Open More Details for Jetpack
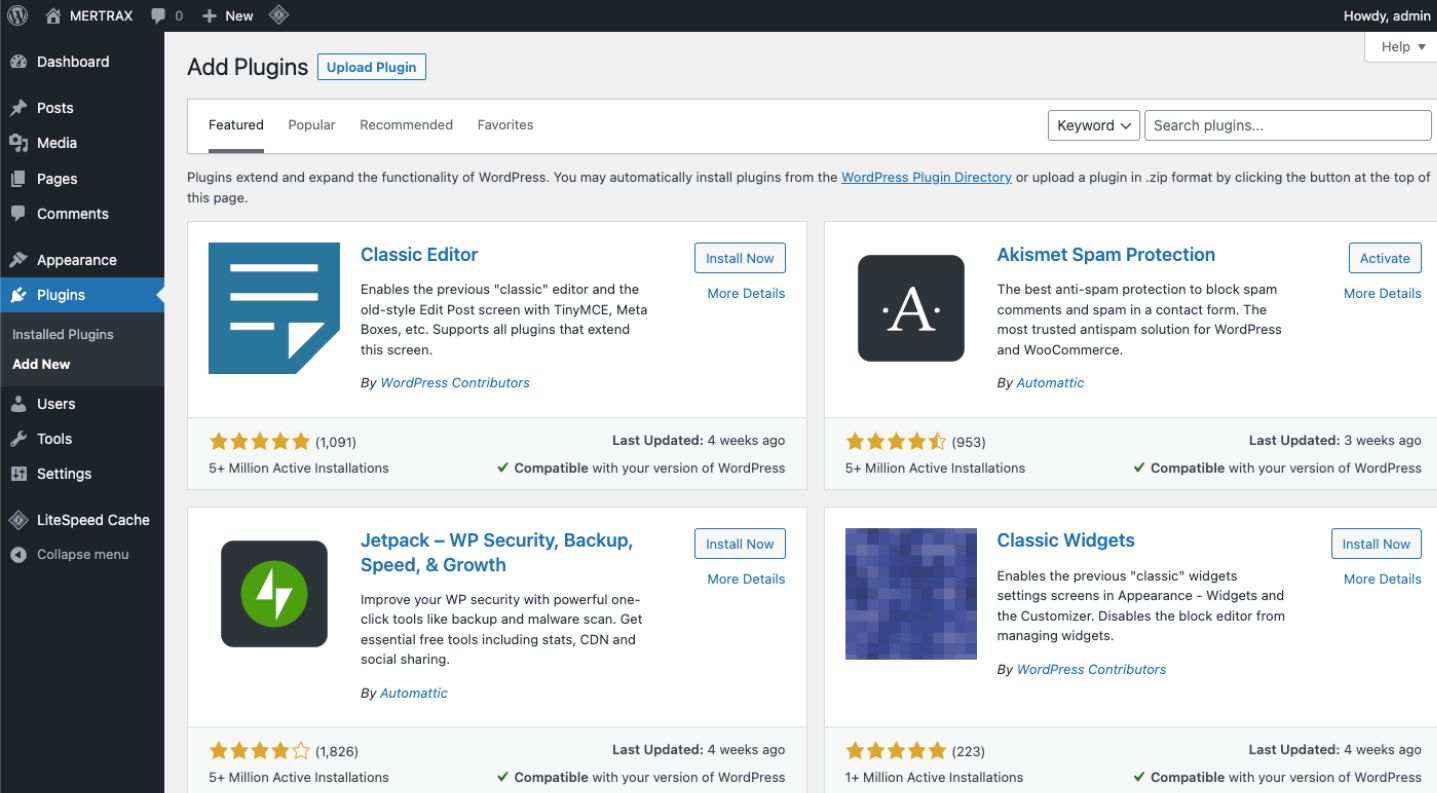The height and width of the screenshot is (793, 1437). point(746,579)
